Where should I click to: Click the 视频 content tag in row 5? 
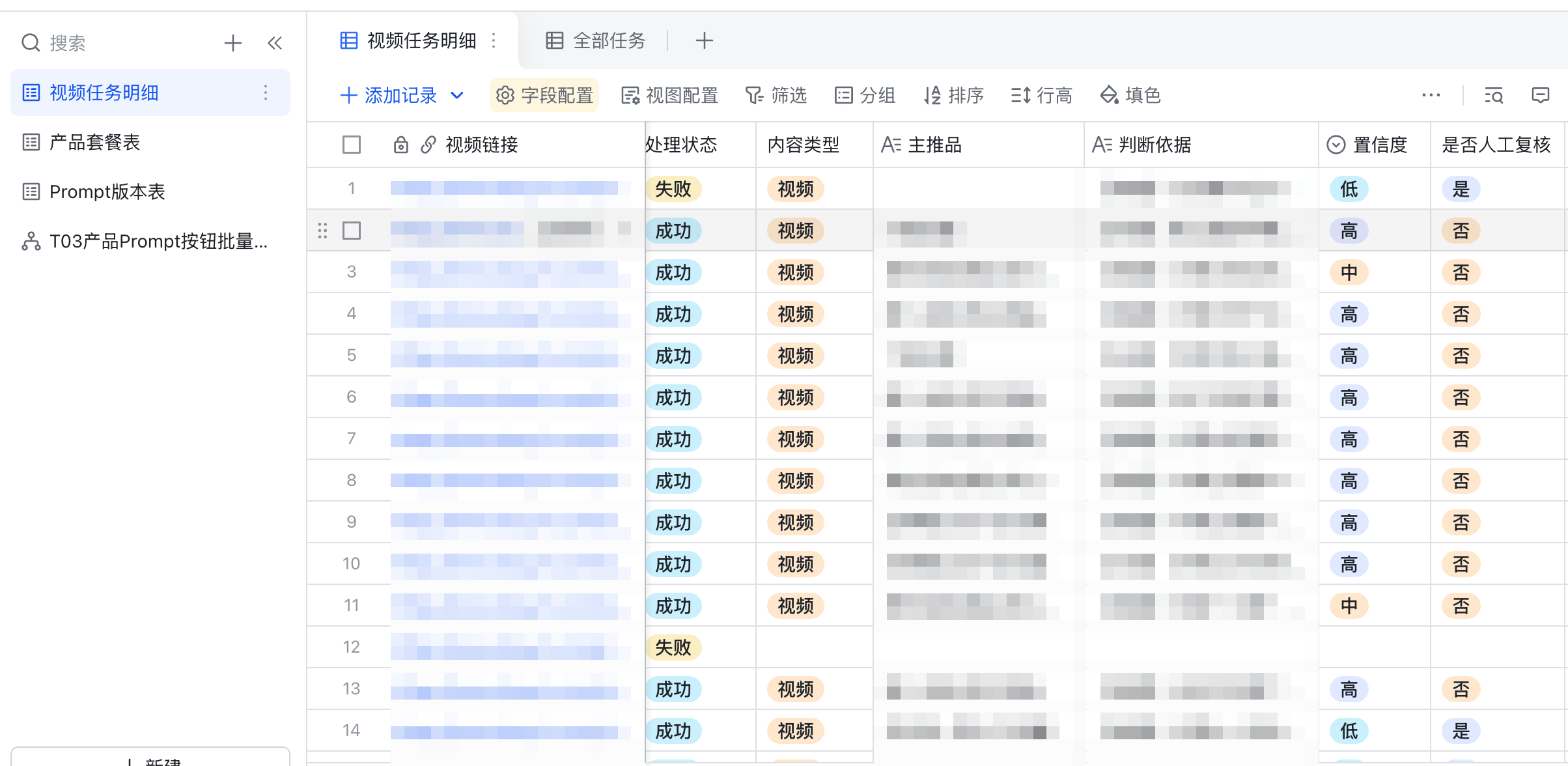point(796,356)
